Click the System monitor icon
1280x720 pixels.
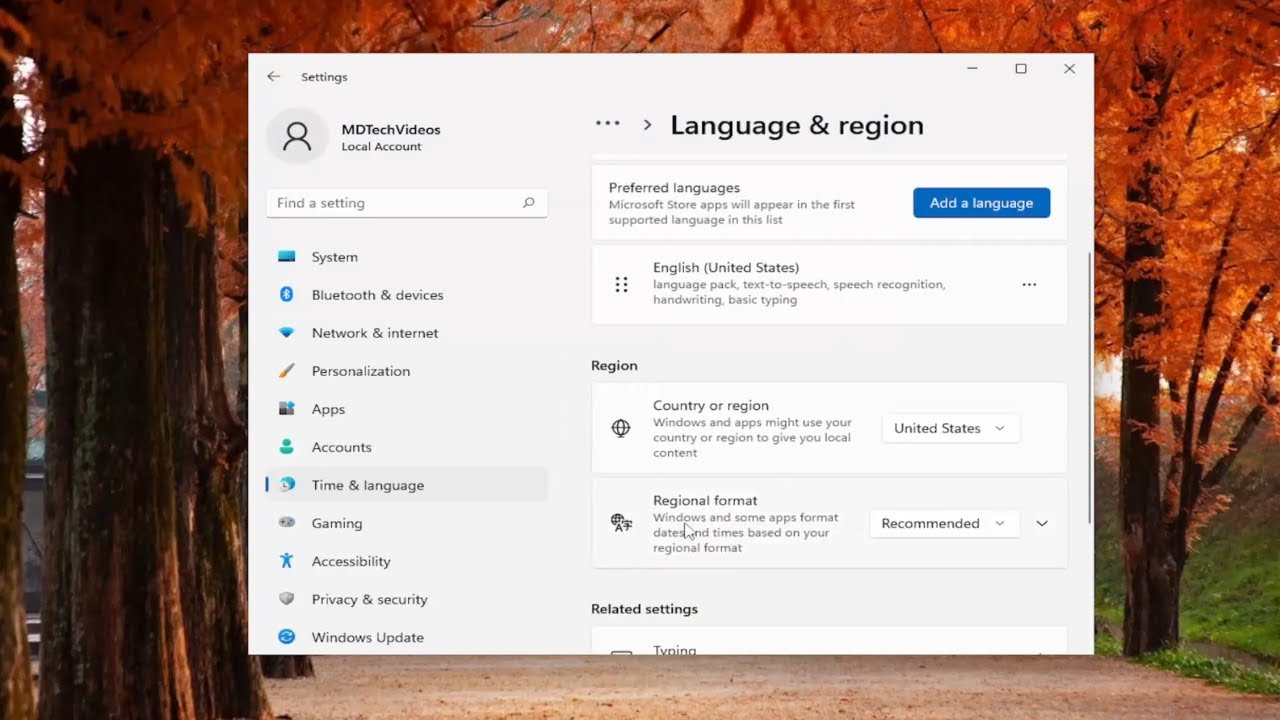tap(287, 257)
